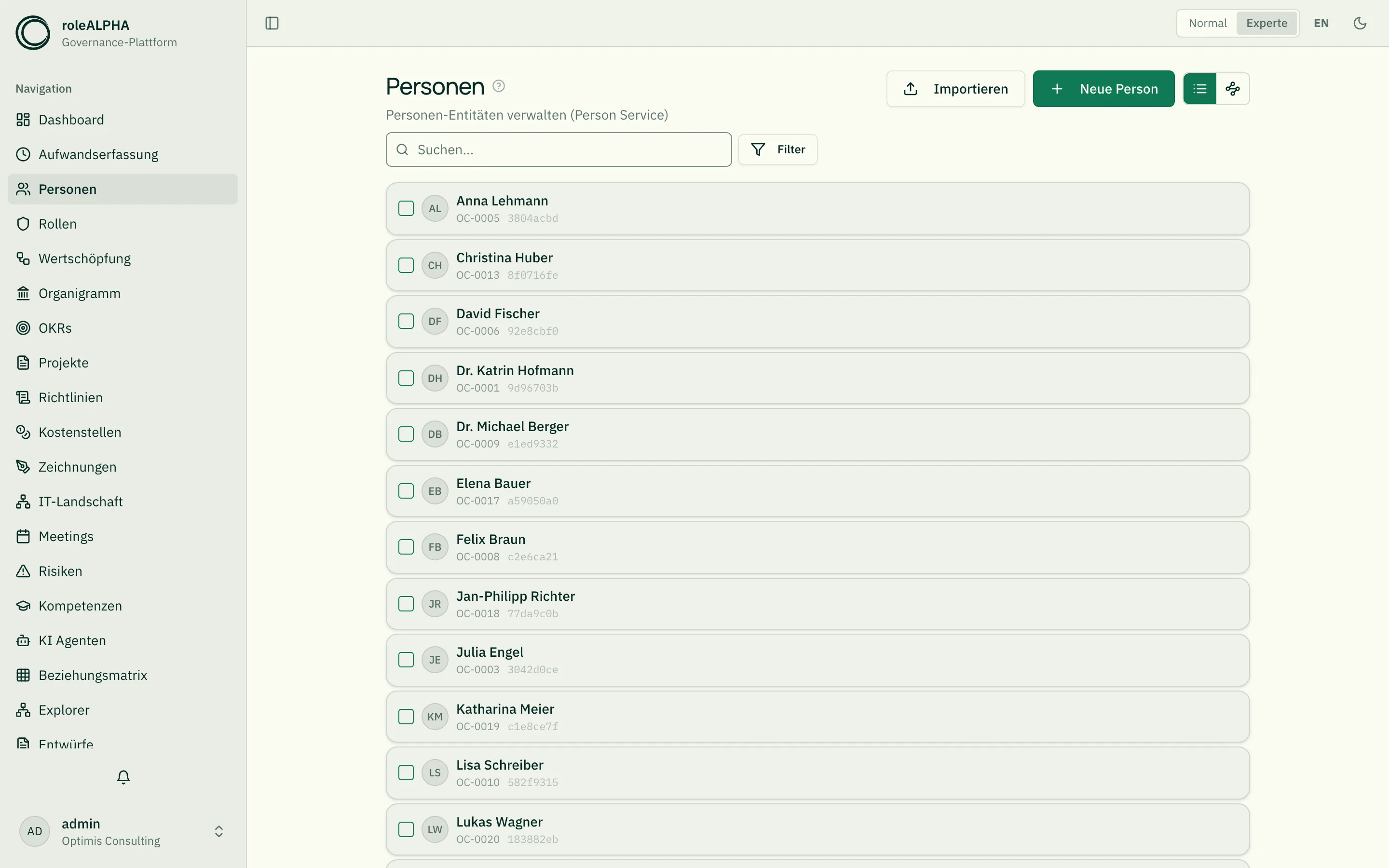The image size is (1389, 868).
Task: Open the Filter options
Action: (x=778, y=149)
